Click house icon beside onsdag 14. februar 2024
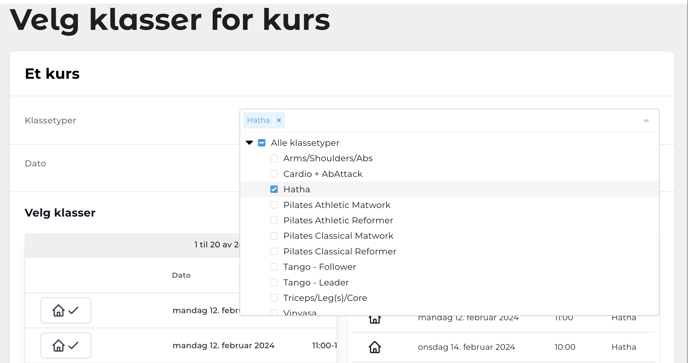The height and width of the screenshot is (363, 688). coord(375,347)
